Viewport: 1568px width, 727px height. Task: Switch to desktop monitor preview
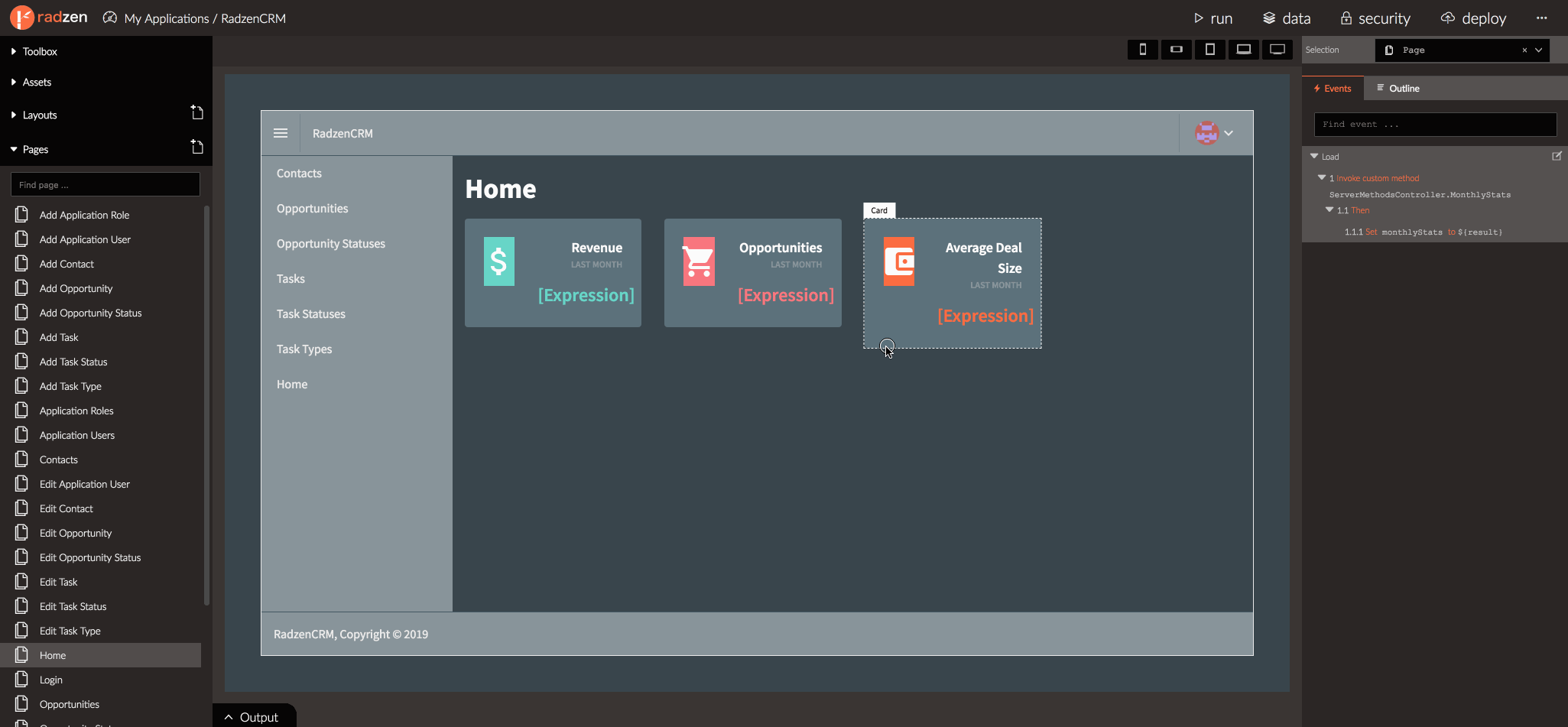pyautogui.click(x=1277, y=50)
